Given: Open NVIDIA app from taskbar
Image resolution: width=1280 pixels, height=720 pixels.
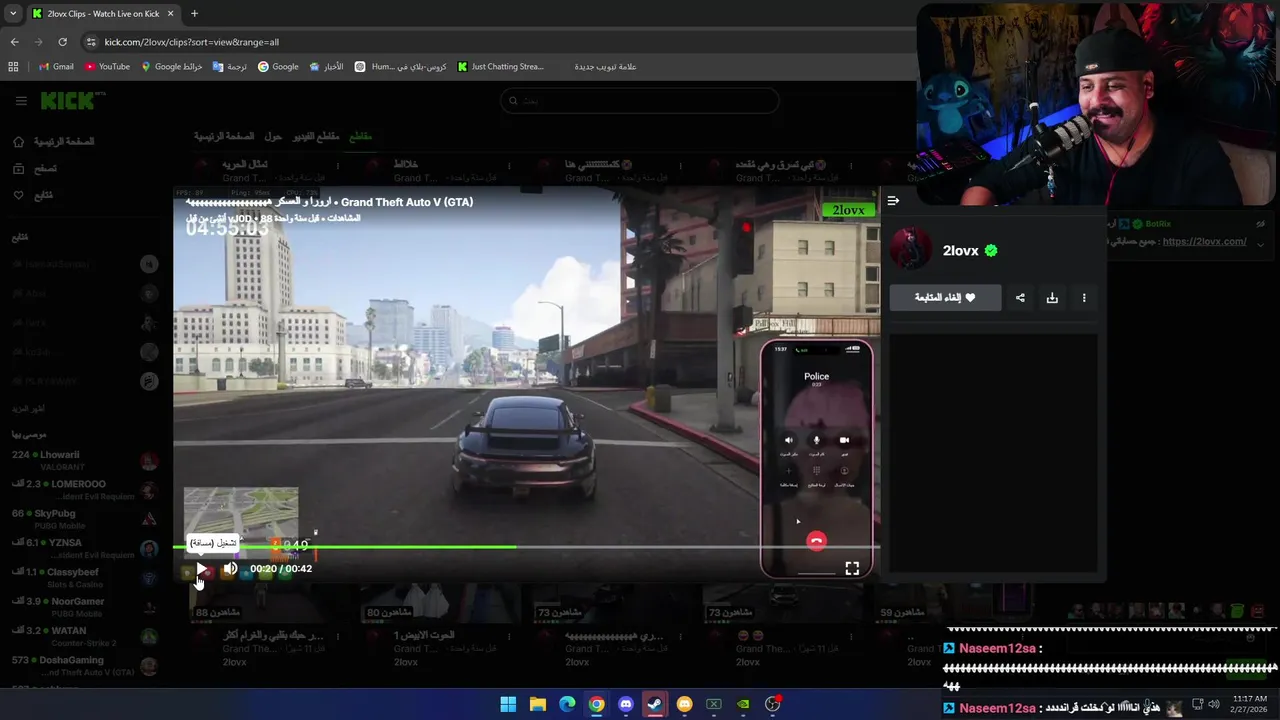Looking at the screenshot, I should click(743, 704).
